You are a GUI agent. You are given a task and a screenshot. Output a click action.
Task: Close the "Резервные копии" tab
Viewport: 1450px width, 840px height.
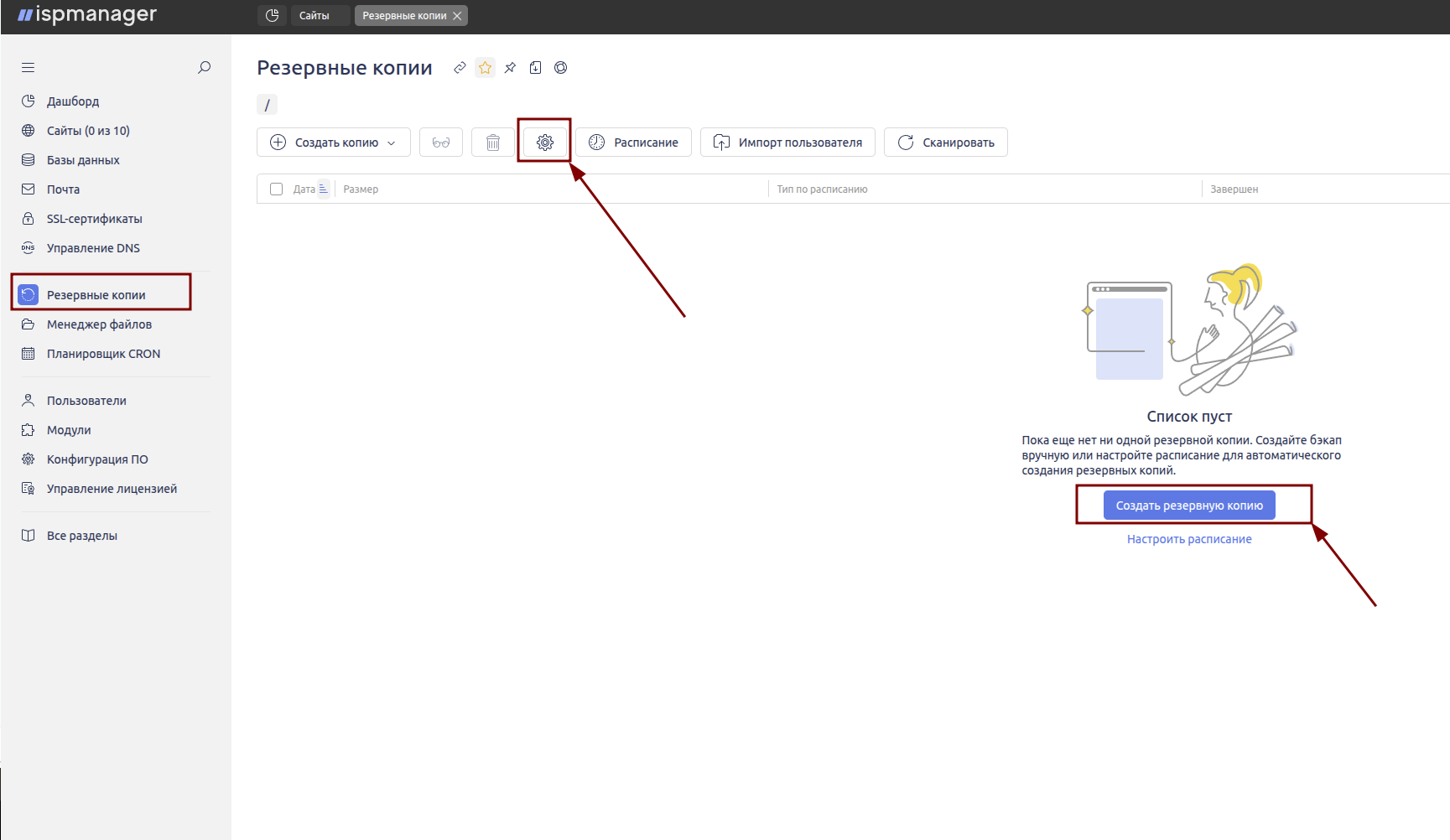[x=457, y=16]
